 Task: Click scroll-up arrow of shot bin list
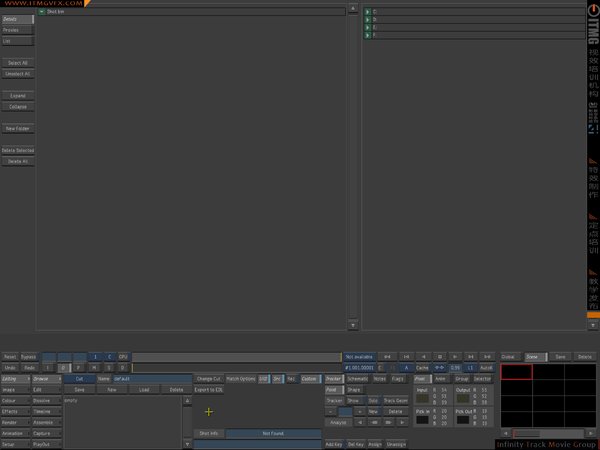353,8
